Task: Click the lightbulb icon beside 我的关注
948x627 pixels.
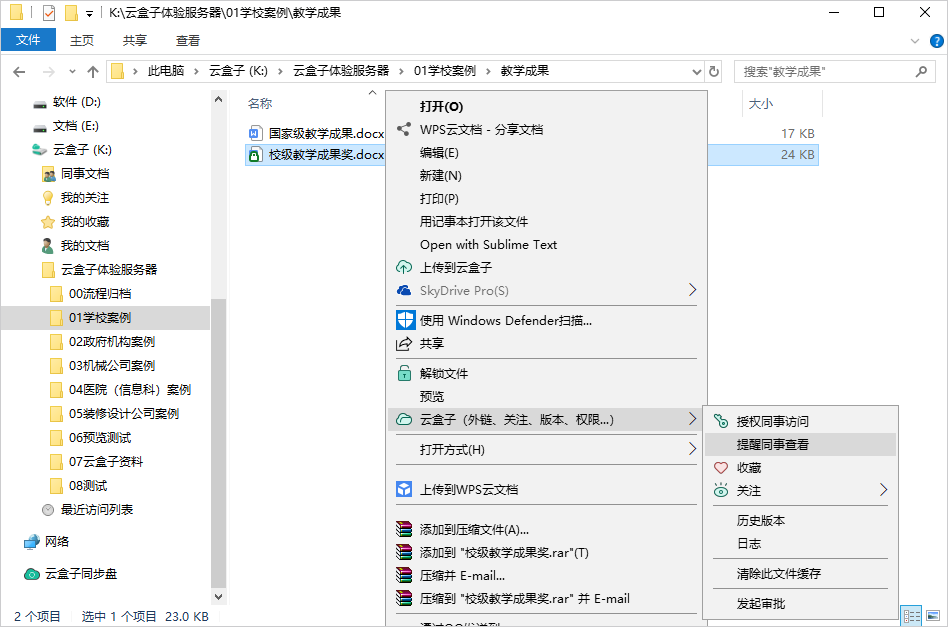Action: click(x=48, y=198)
